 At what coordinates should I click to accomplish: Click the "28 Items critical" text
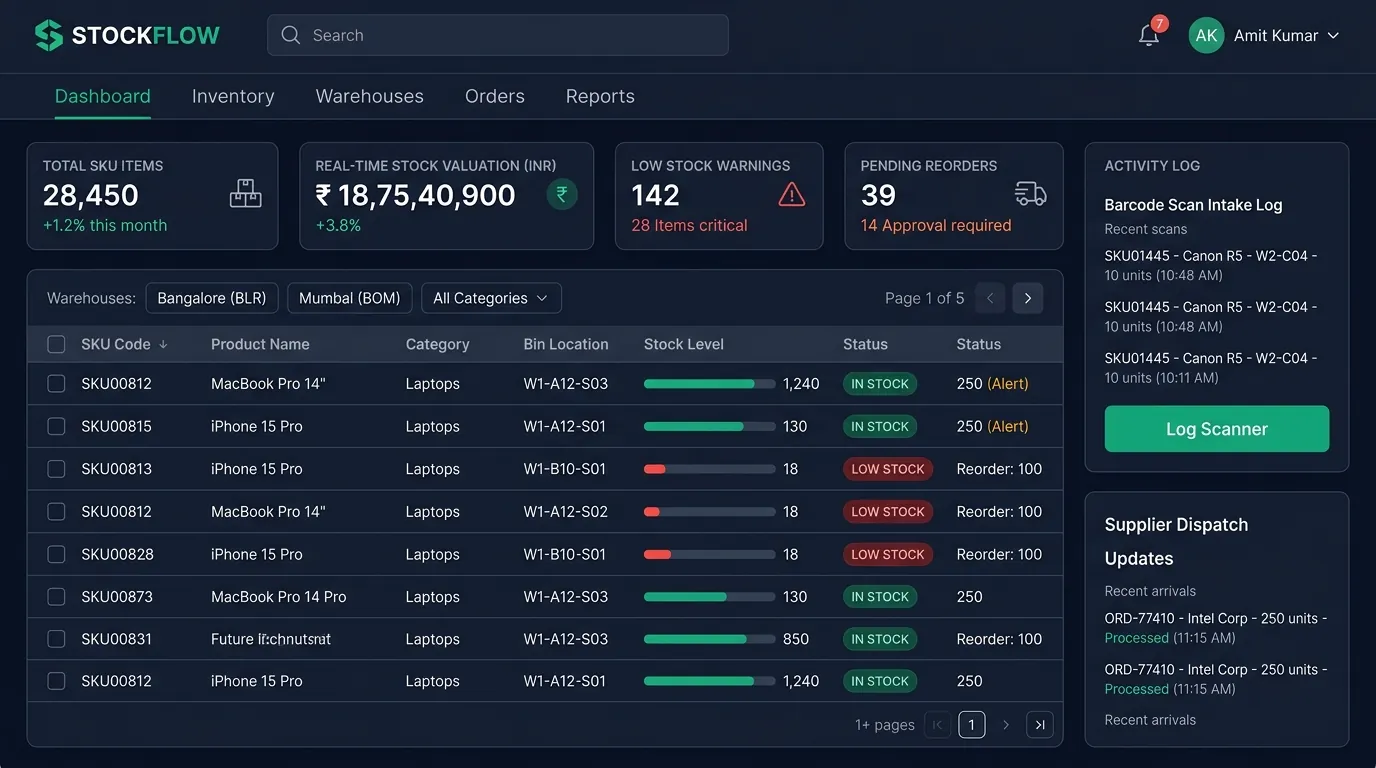point(689,226)
